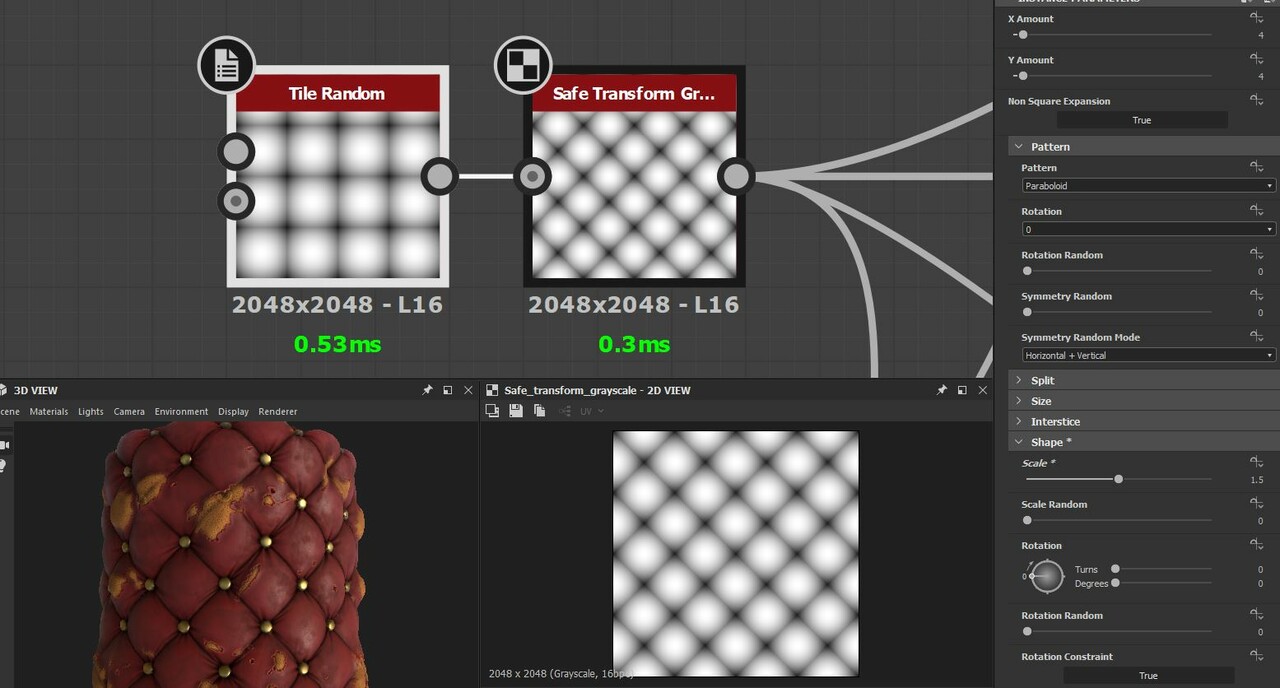Pin the 3D VIEW panel
The width and height of the screenshot is (1280, 688).
point(427,390)
